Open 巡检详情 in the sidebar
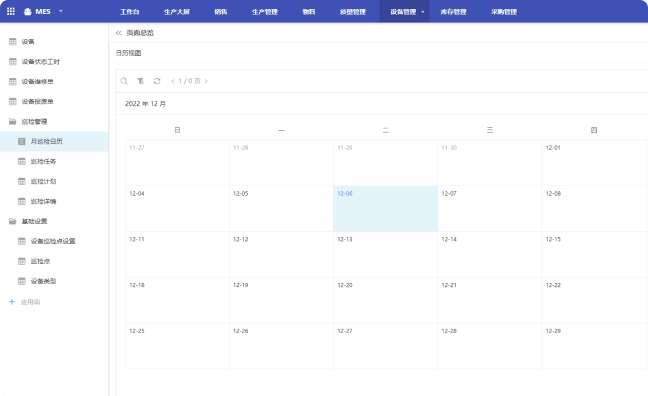Screen dimensions: 648x396 click(54, 201)
